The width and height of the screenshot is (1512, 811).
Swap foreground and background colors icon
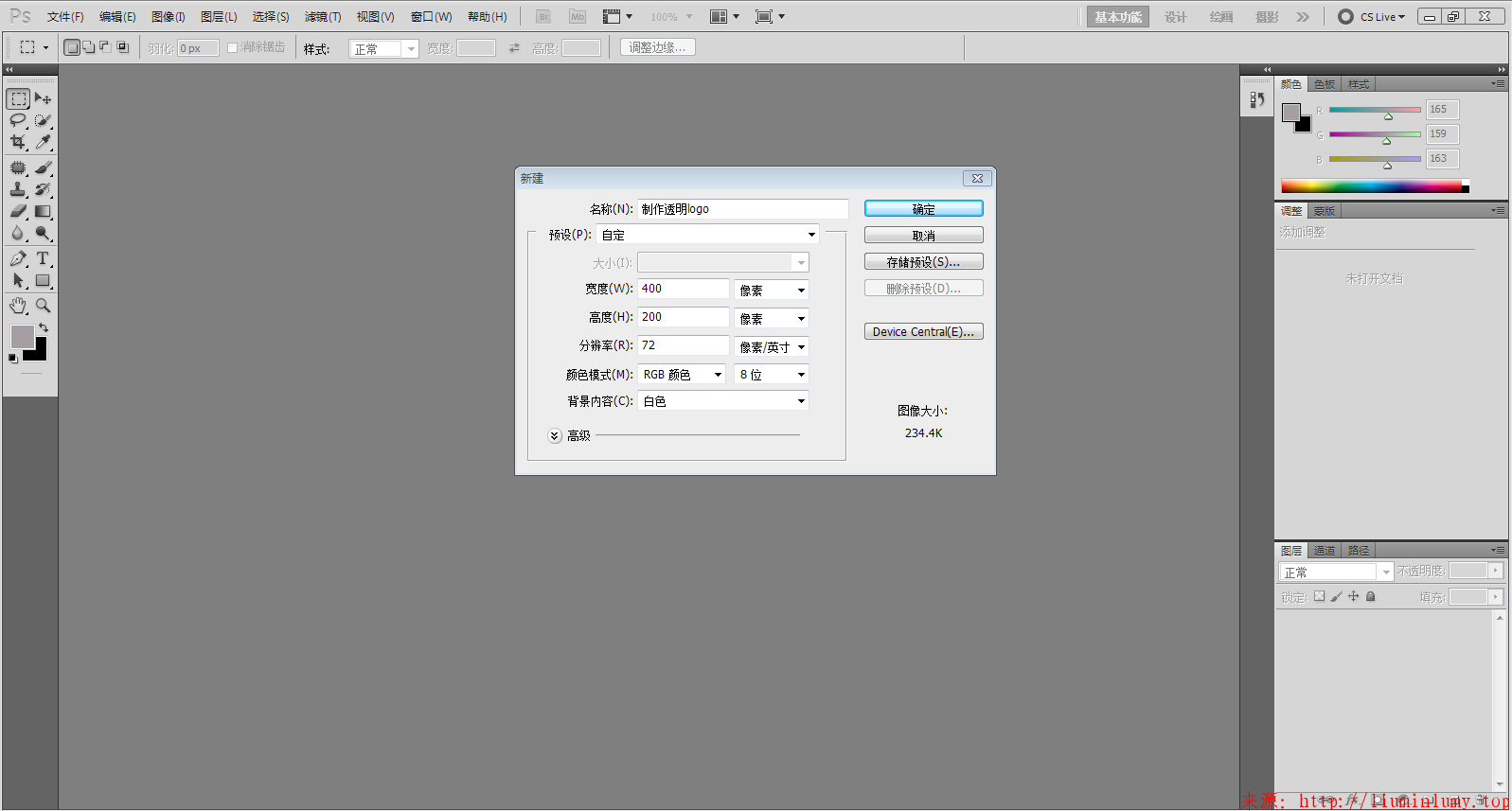click(x=43, y=327)
